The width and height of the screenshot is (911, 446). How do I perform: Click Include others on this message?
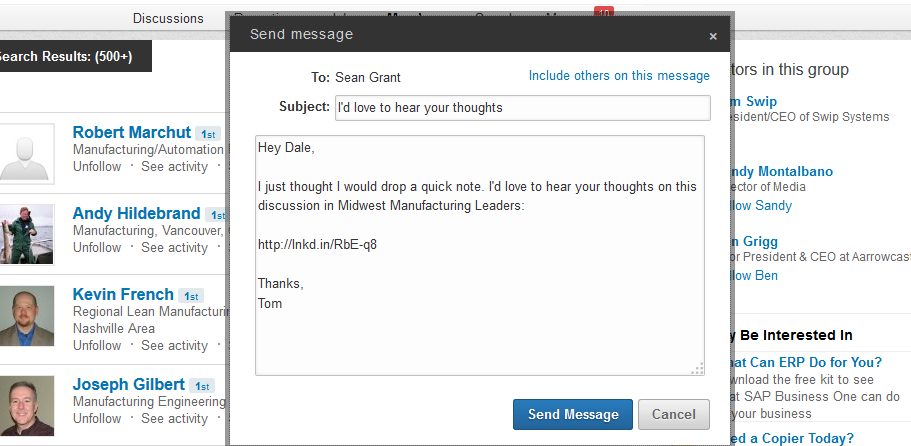click(x=619, y=76)
